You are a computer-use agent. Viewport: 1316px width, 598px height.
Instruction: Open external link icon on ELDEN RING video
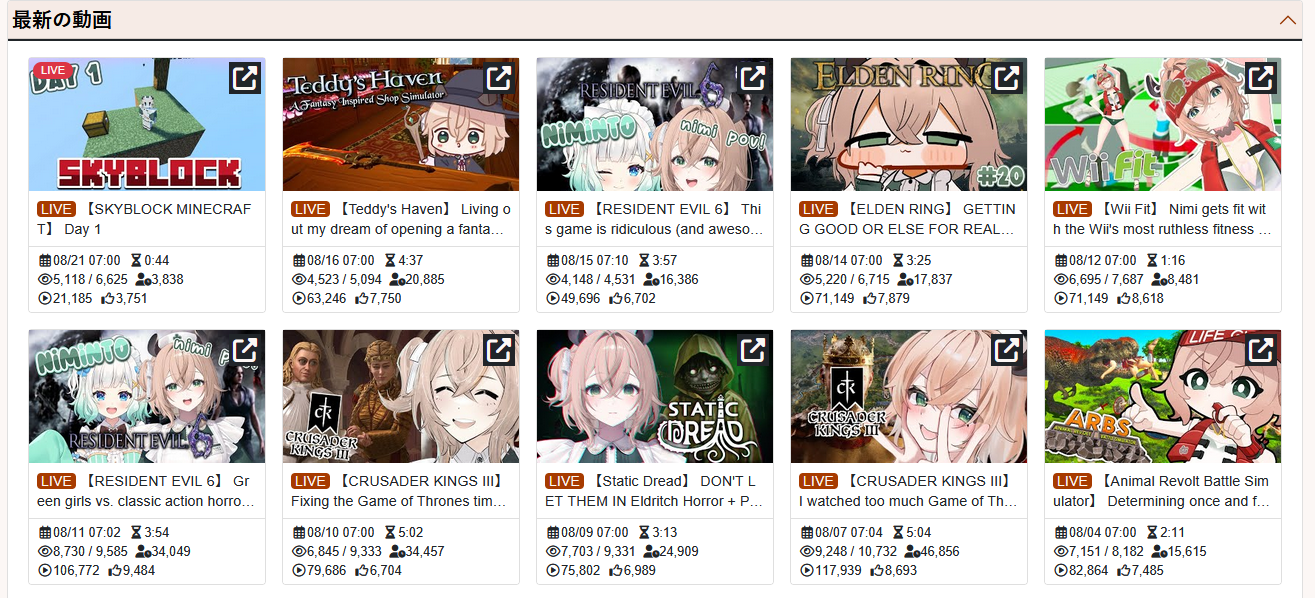(x=1007, y=78)
